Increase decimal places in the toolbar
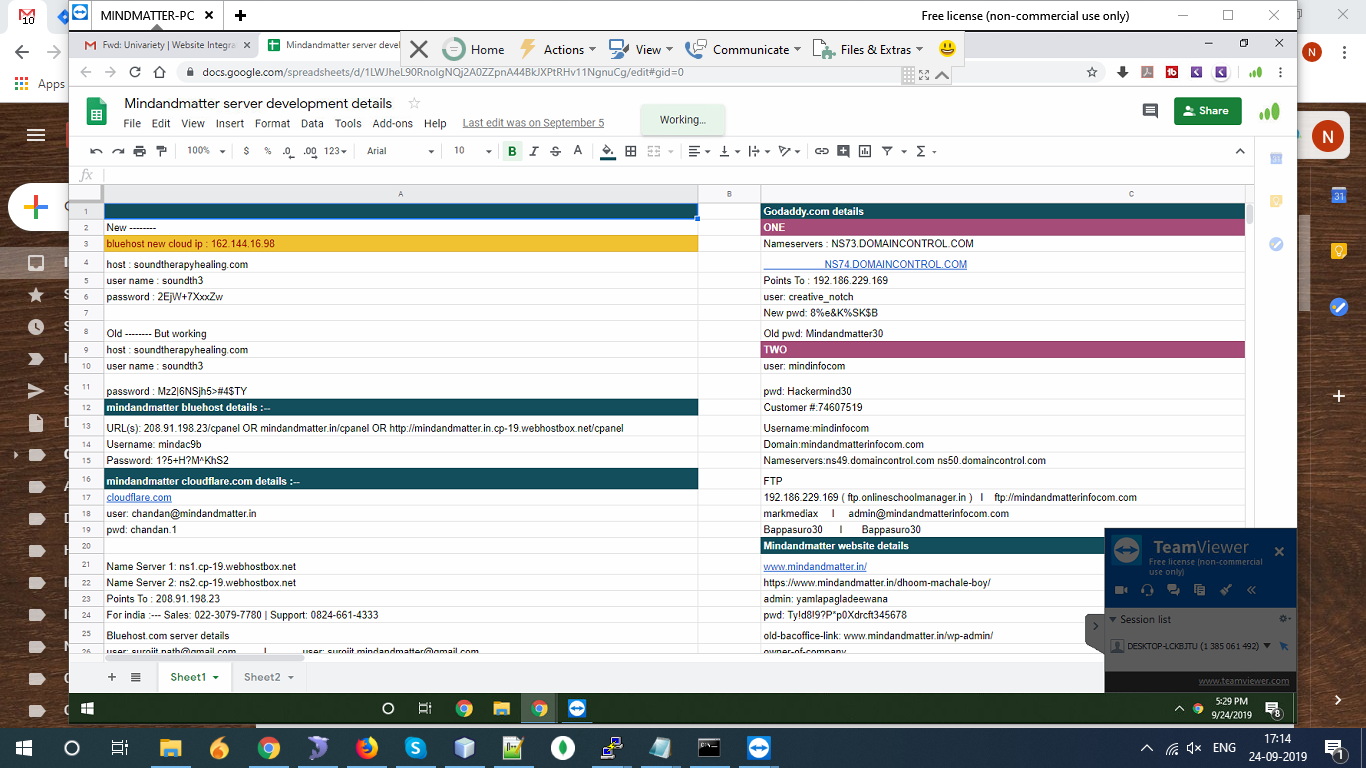The height and width of the screenshot is (768, 1366). [x=310, y=151]
